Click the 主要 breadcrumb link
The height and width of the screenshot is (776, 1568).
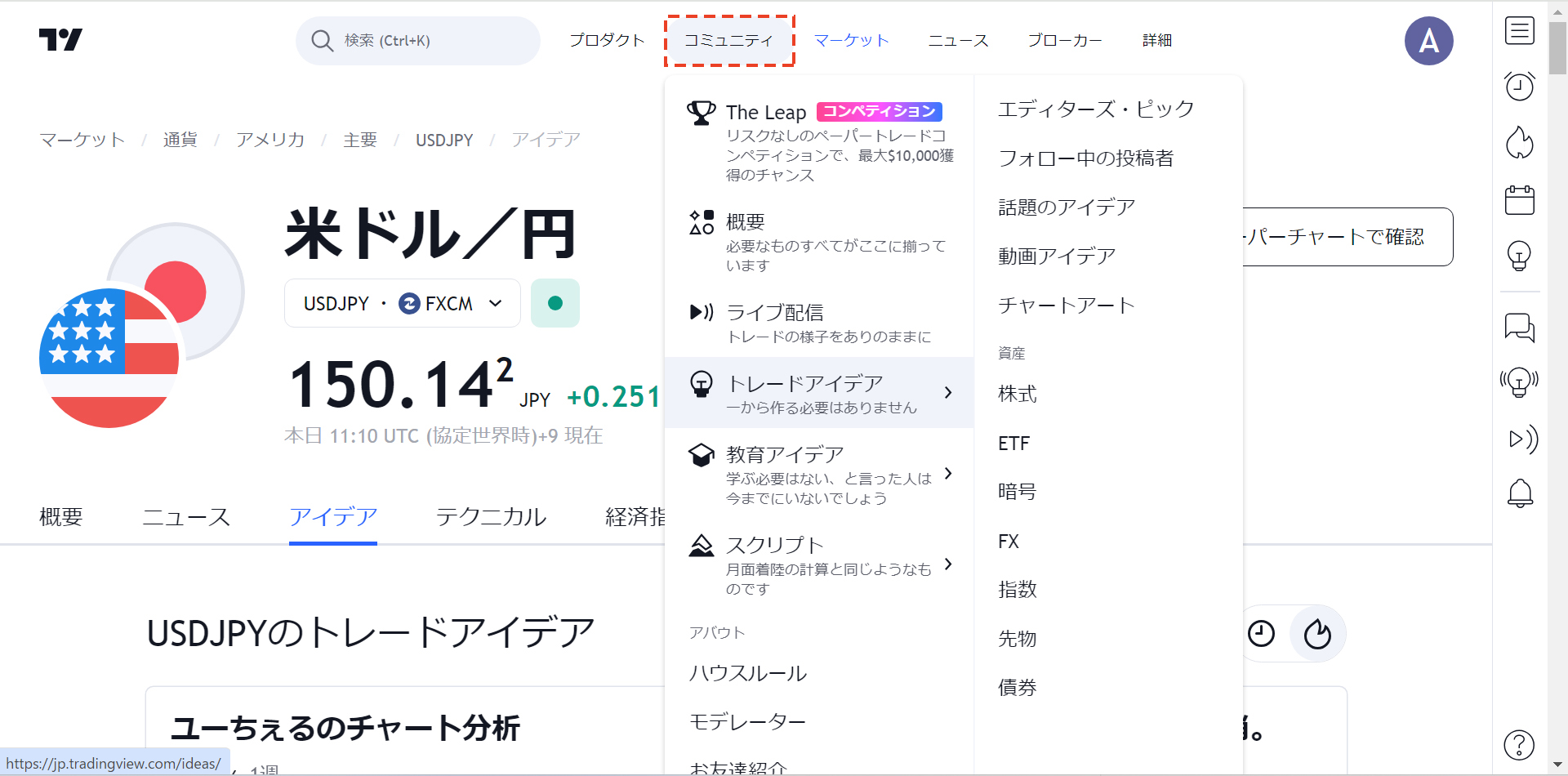tap(360, 140)
